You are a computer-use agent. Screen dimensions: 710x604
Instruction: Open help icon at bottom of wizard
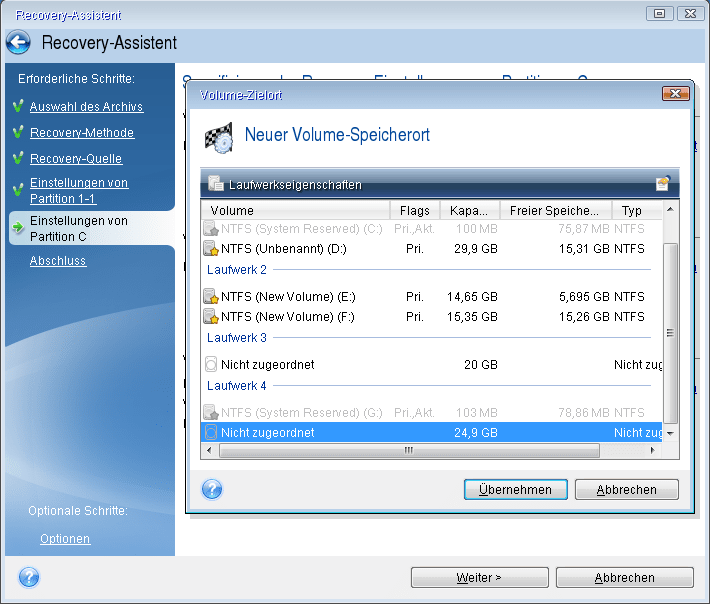click(x=29, y=577)
